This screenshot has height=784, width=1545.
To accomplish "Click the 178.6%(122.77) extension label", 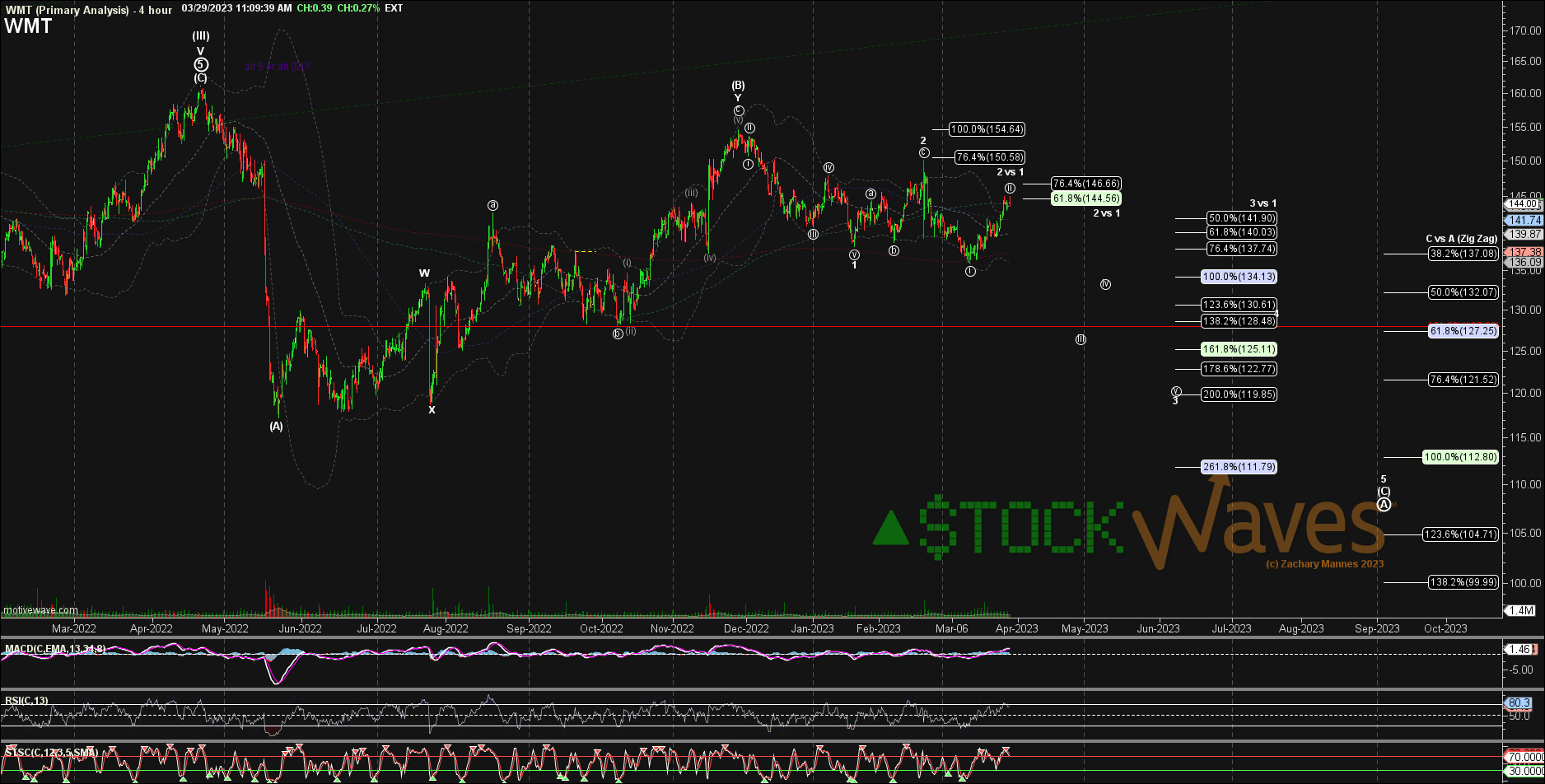I will [x=1239, y=369].
